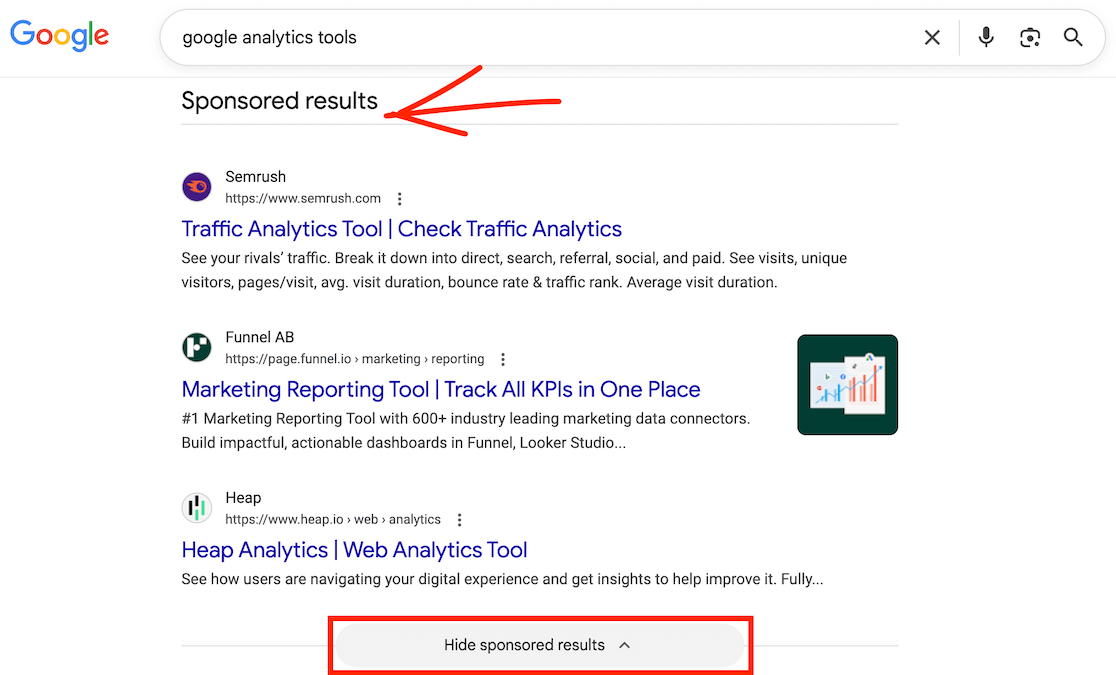Click Hide sponsored results

[x=540, y=645]
